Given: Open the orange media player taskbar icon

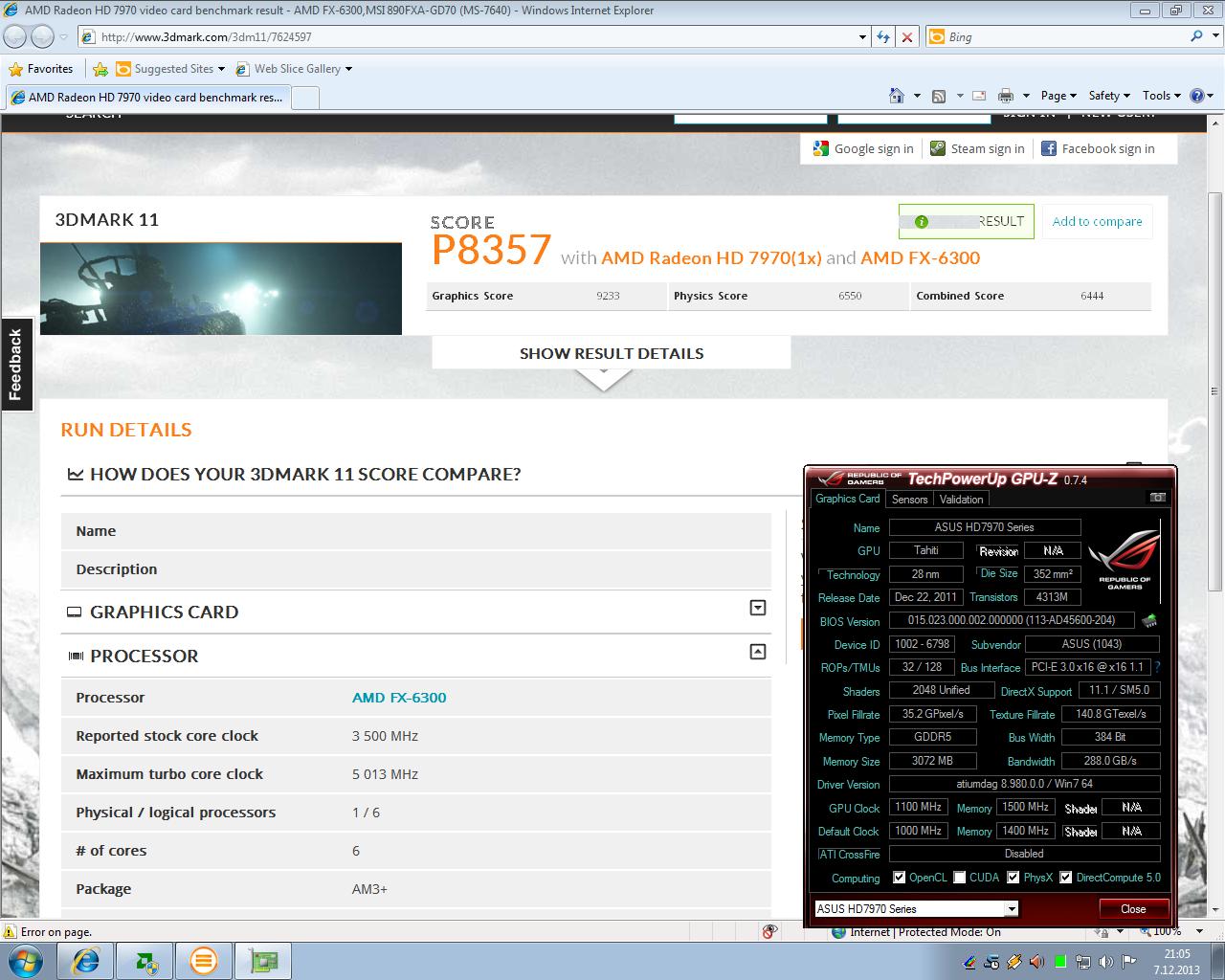Looking at the screenshot, I should 203,961.
